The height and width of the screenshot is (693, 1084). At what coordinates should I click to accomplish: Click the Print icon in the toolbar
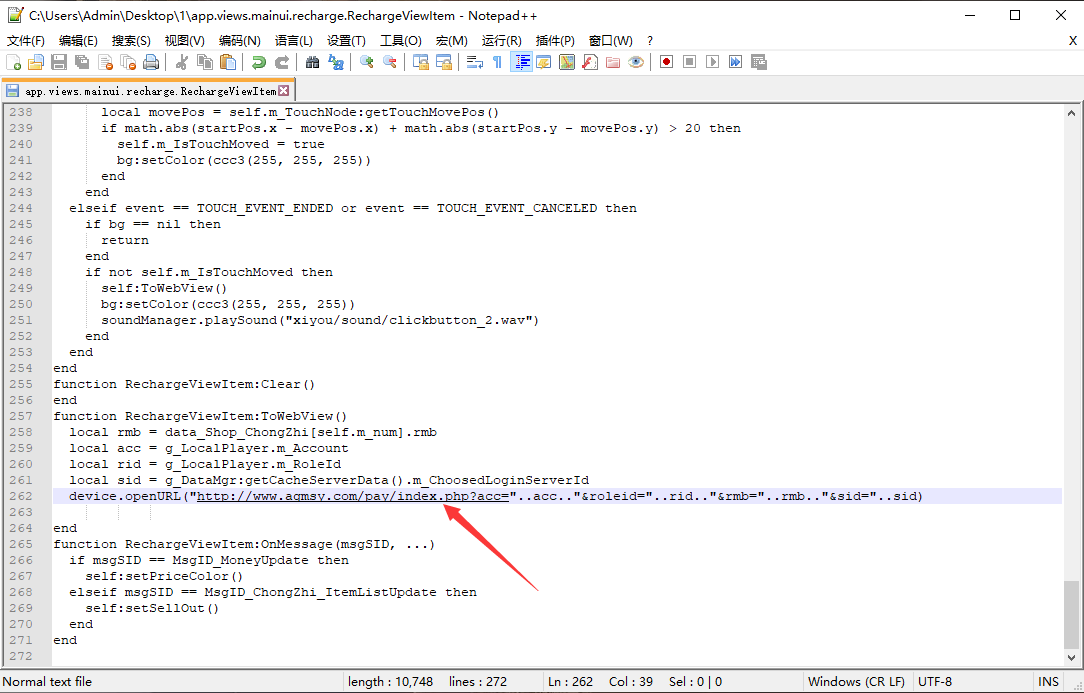[151, 62]
